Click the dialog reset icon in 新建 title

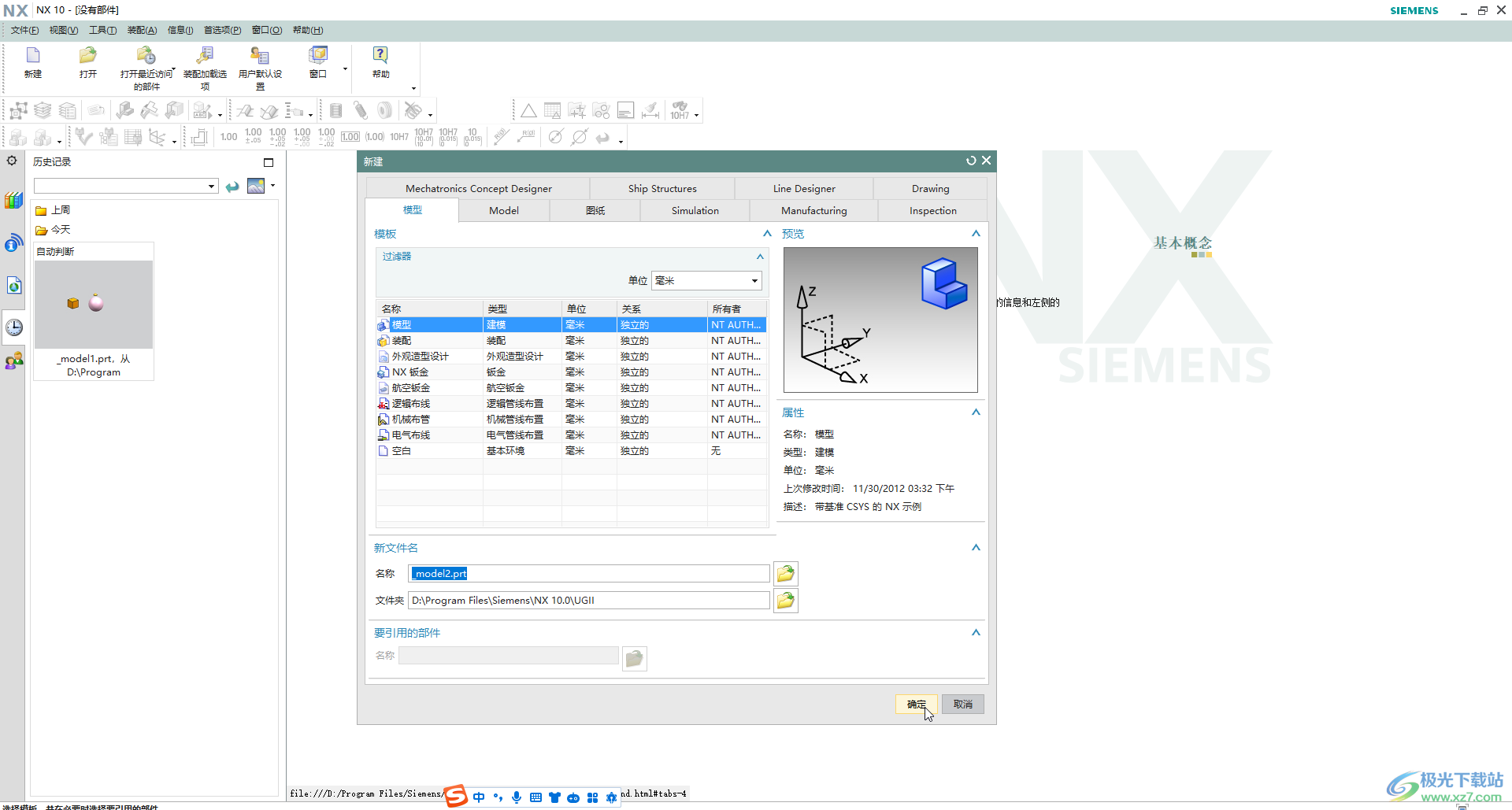[971, 161]
